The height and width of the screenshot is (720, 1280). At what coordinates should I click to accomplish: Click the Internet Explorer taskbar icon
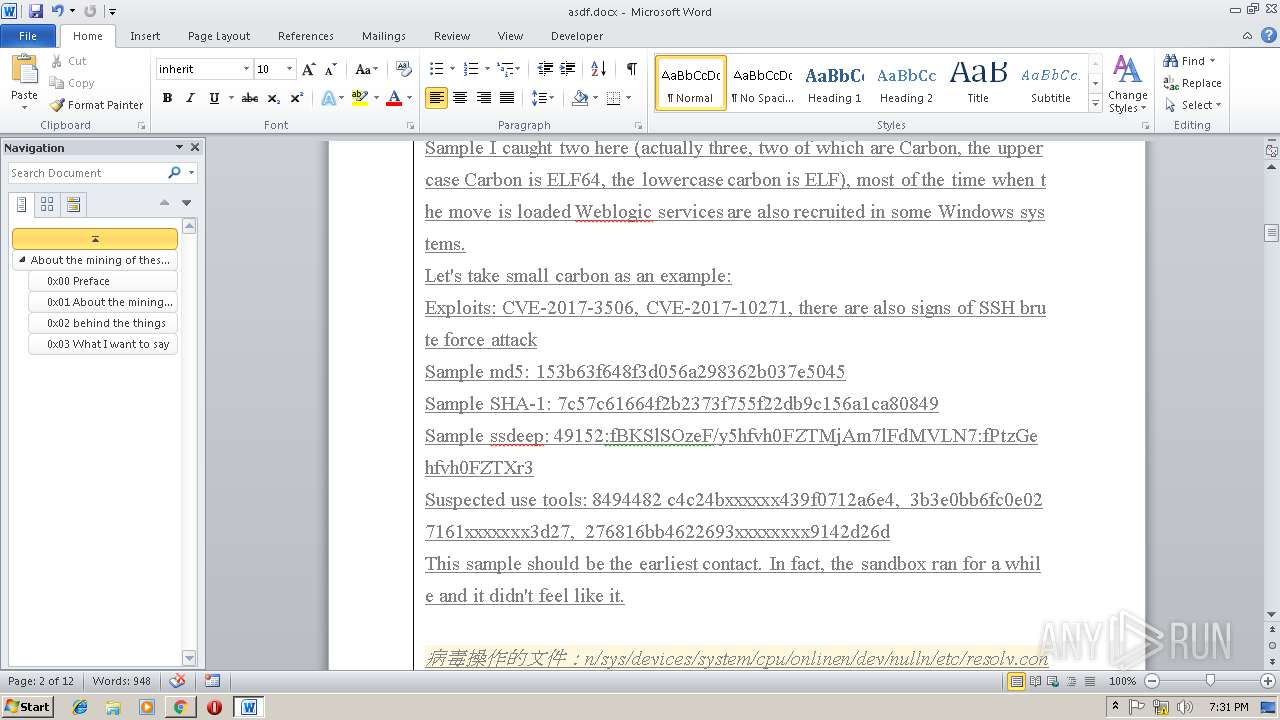click(80, 707)
